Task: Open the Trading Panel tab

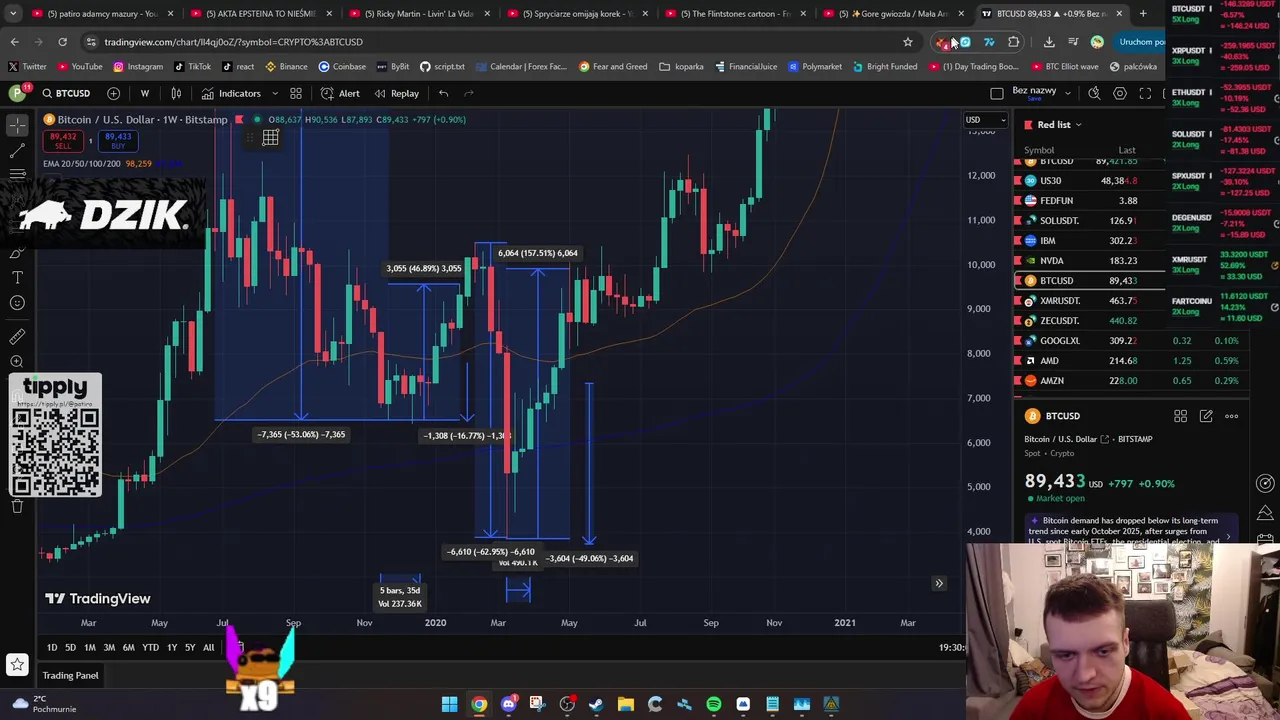Action: coord(70,676)
